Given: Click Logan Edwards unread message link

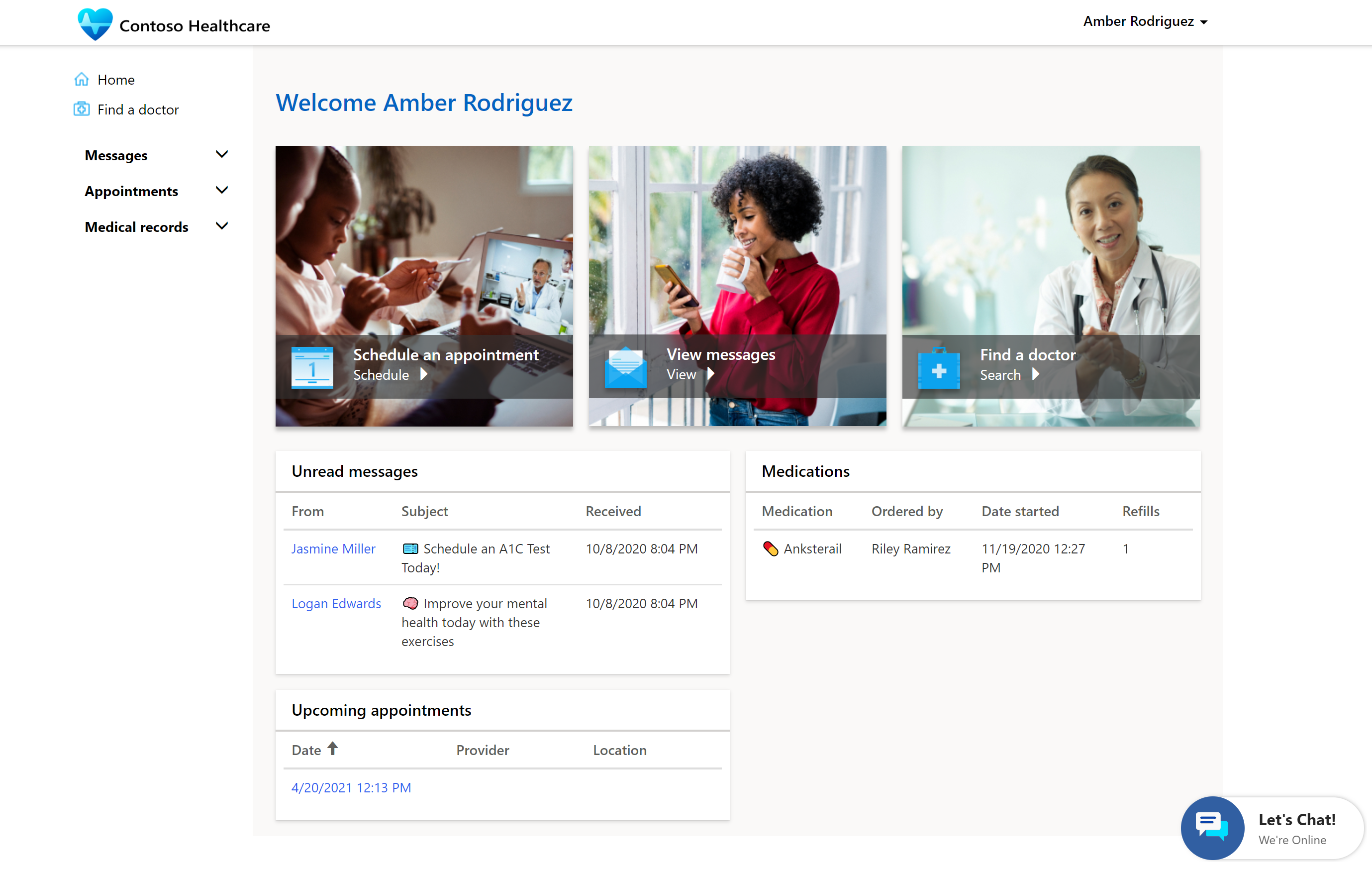Looking at the screenshot, I should [x=335, y=603].
